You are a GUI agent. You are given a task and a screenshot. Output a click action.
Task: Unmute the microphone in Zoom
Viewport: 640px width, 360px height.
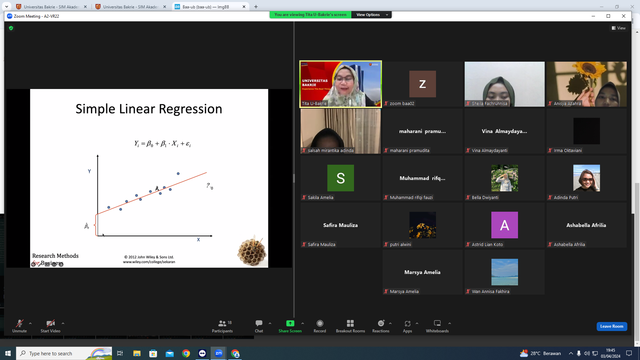click(19, 326)
